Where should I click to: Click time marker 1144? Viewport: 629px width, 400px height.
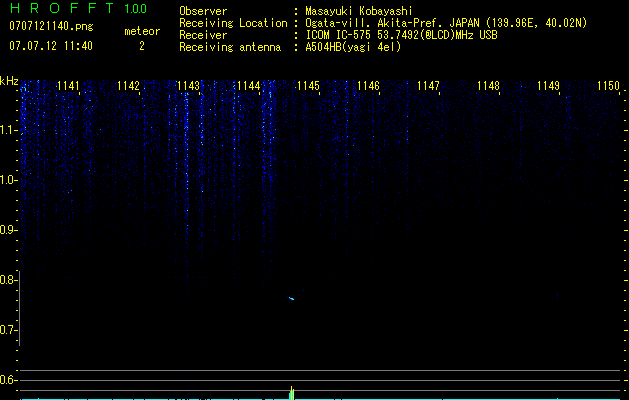(x=249, y=86)
